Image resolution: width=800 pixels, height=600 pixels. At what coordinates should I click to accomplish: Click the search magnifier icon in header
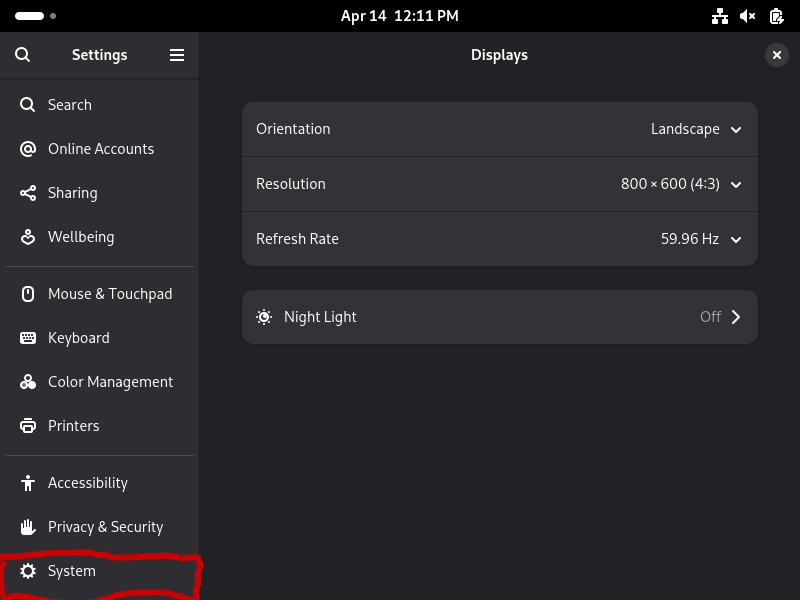(x=23, y=55)
